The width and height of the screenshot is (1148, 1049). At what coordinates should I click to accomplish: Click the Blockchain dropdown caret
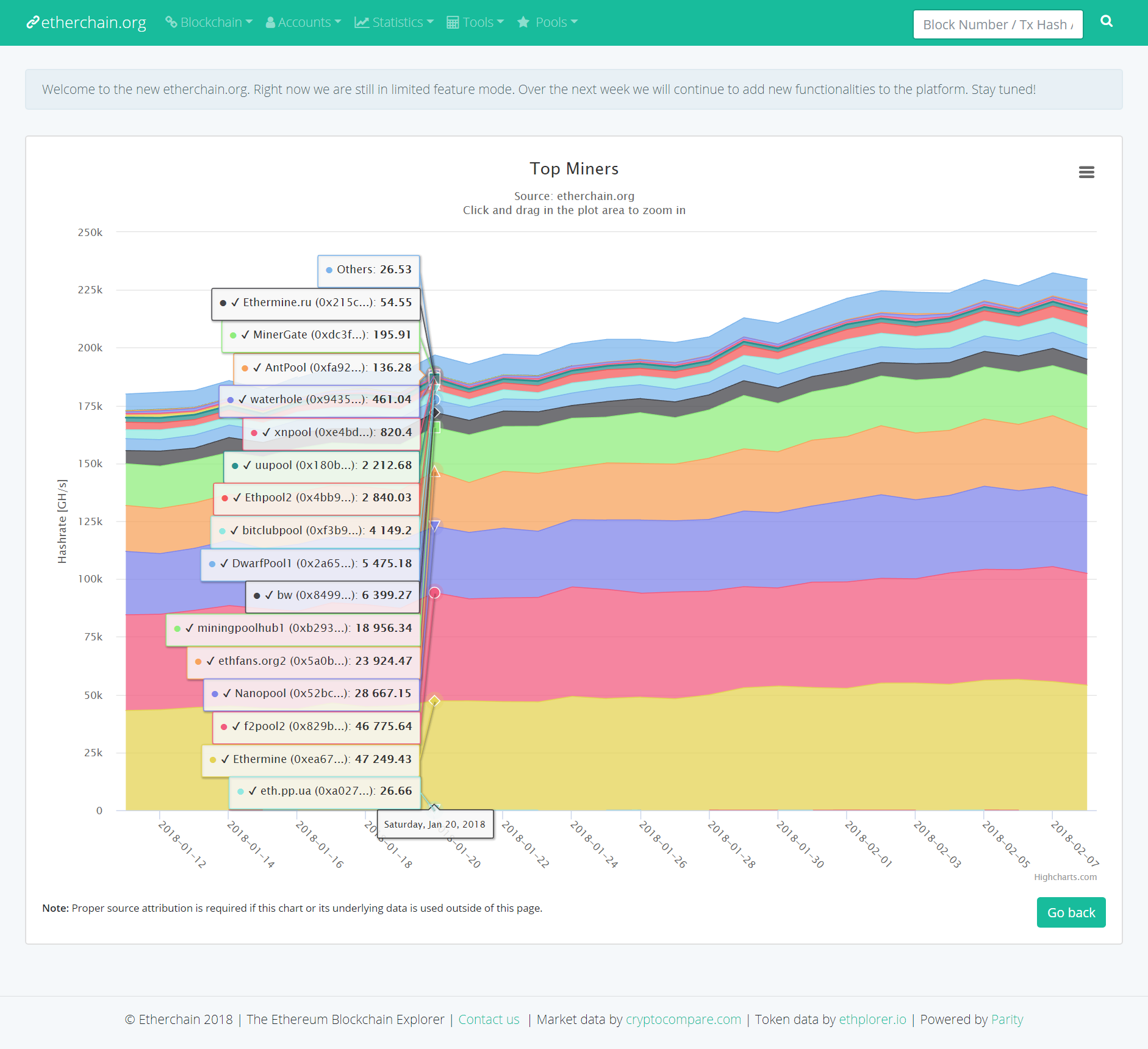pyautogui.click(x=249, y=22)
